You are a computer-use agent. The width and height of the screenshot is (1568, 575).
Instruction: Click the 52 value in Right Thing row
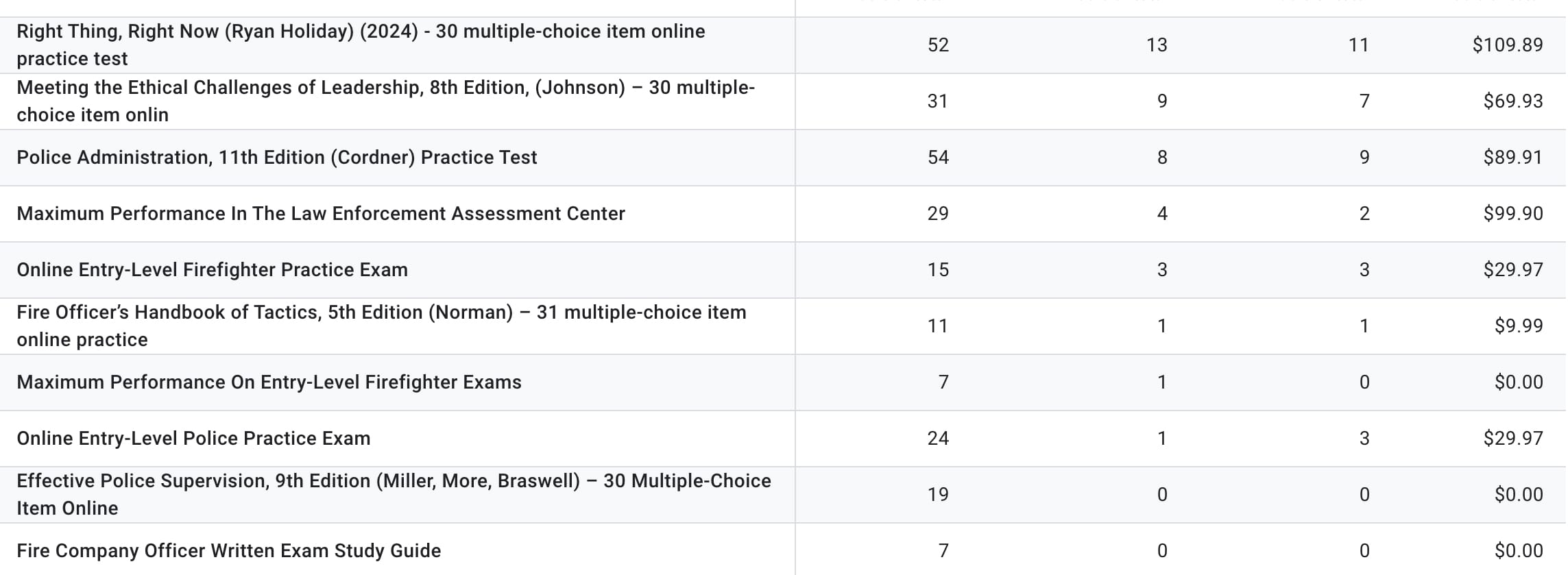938,45
